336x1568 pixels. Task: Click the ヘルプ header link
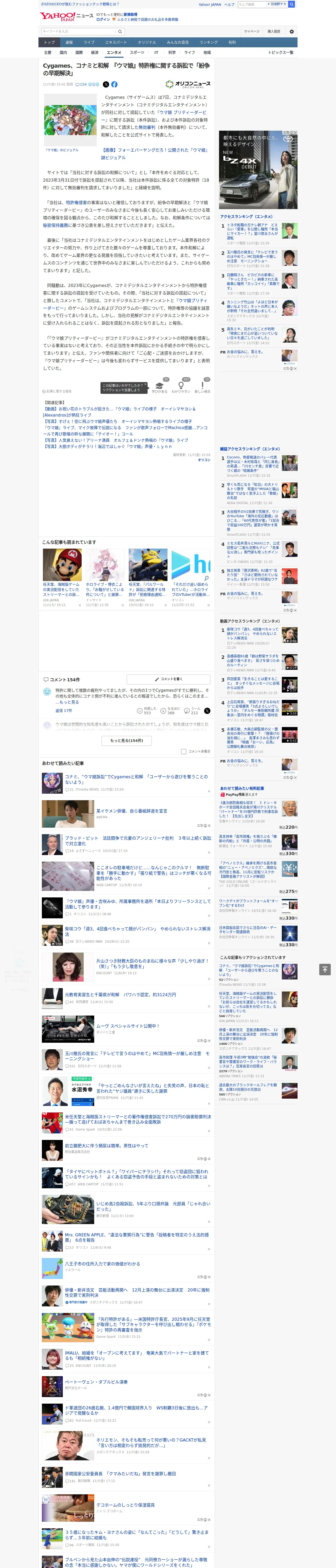coord(229,4)
